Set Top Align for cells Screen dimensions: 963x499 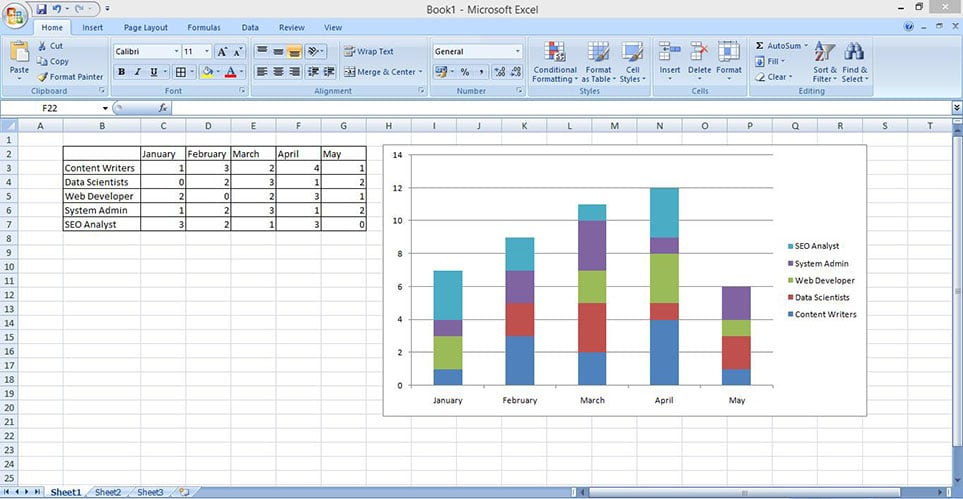[262, 52]
